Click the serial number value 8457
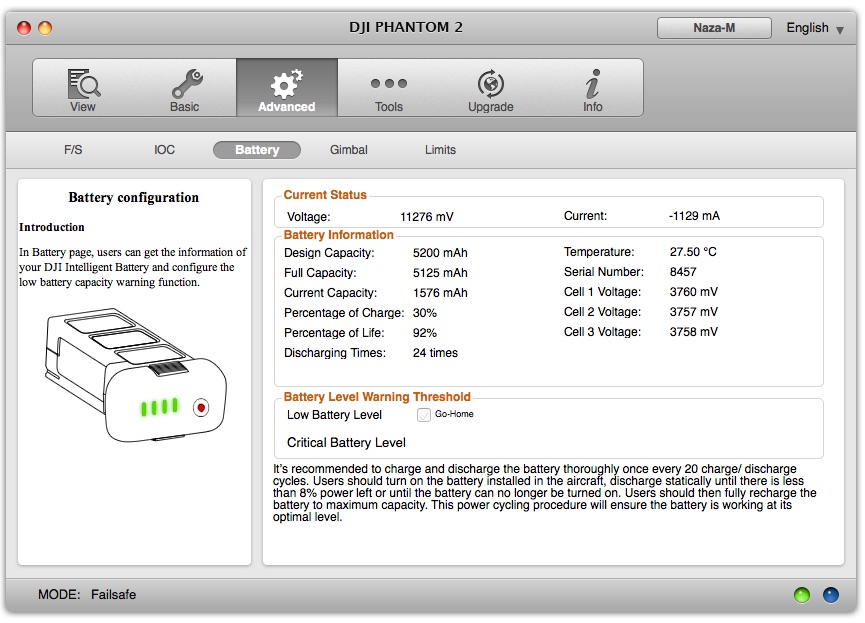This screenshot has width=865, height=623. 683,271
